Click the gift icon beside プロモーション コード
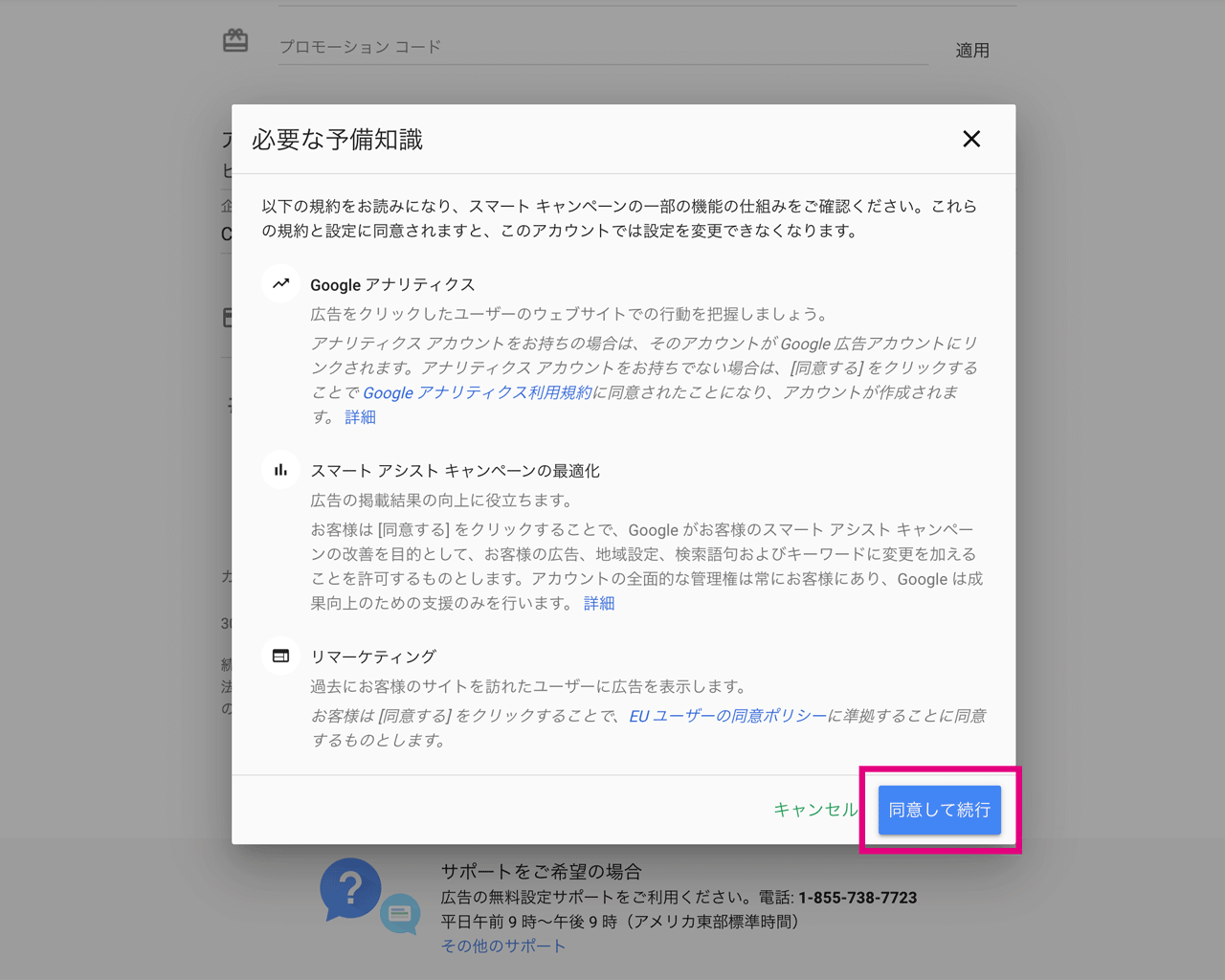Viewport: 1225px width, 980px height. (235, 40)
